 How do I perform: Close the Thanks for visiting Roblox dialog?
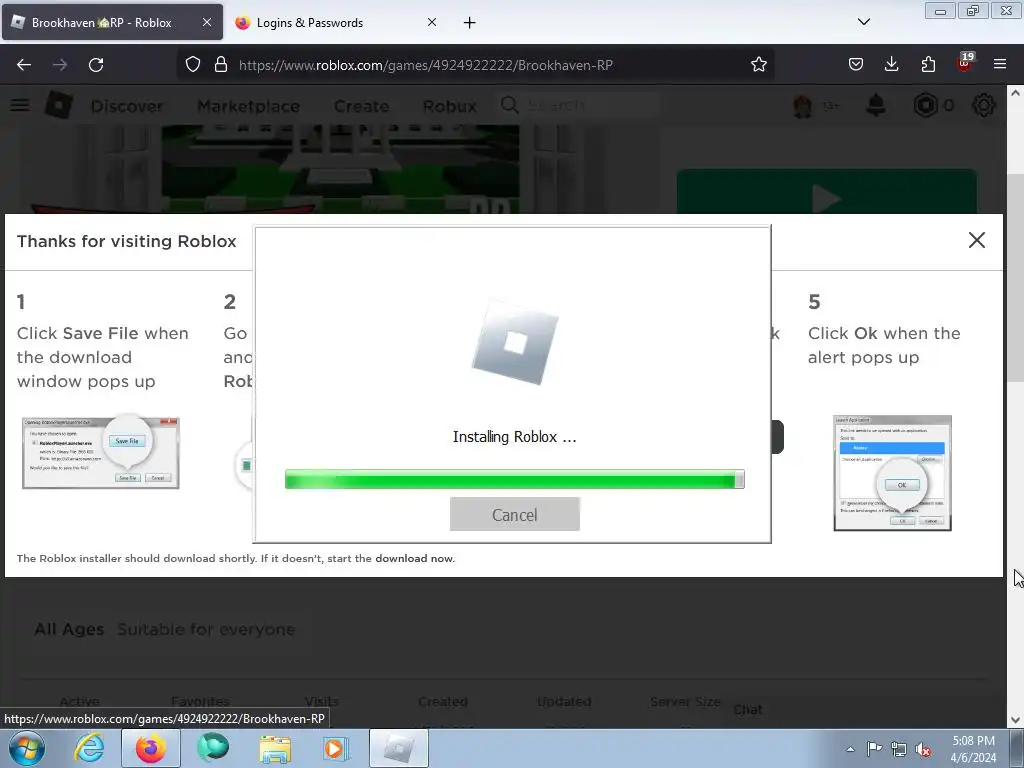[976, 240]
